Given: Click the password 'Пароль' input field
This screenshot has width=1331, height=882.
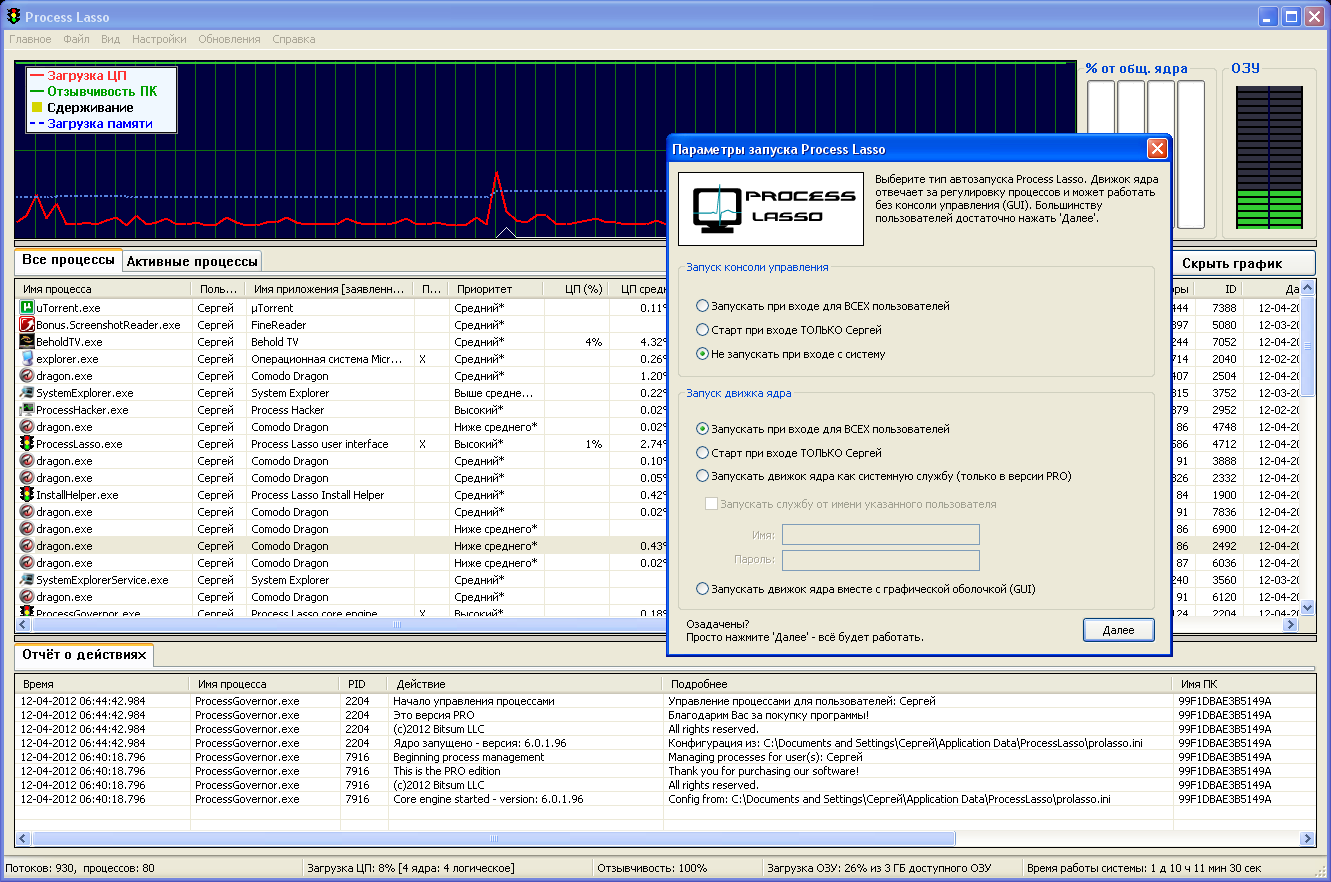Looking at the screenshot, I should 880,560.
